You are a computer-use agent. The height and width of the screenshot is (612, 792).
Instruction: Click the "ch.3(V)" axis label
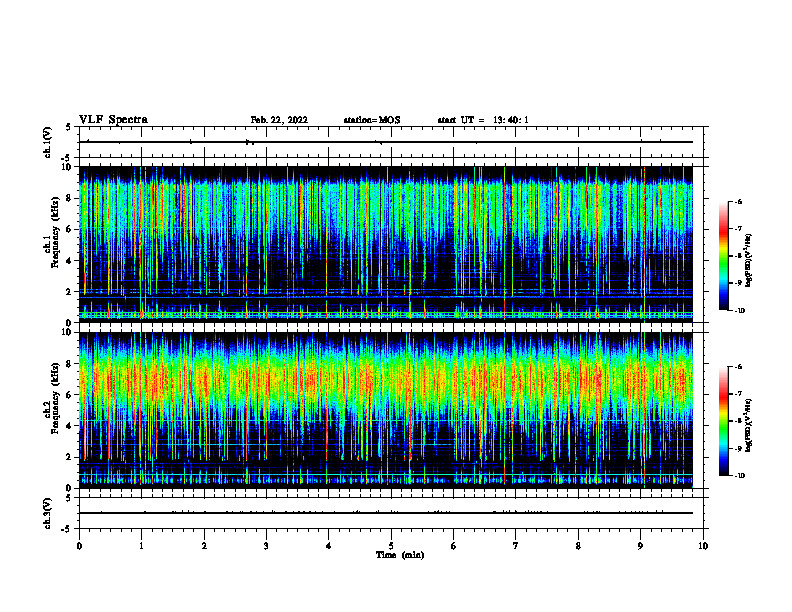[x=47, y=514]
